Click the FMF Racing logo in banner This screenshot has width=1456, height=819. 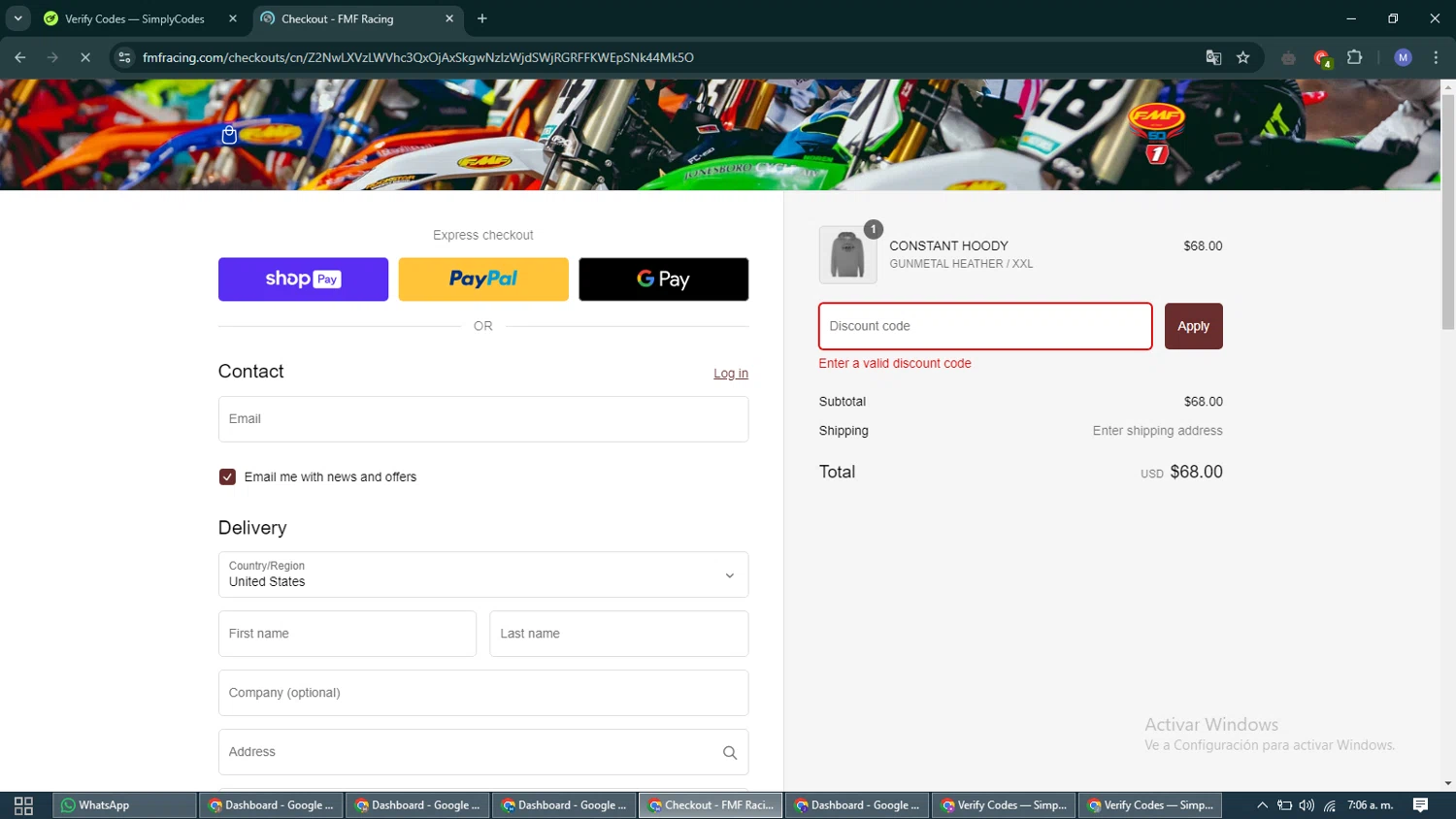click(1156, 132)
